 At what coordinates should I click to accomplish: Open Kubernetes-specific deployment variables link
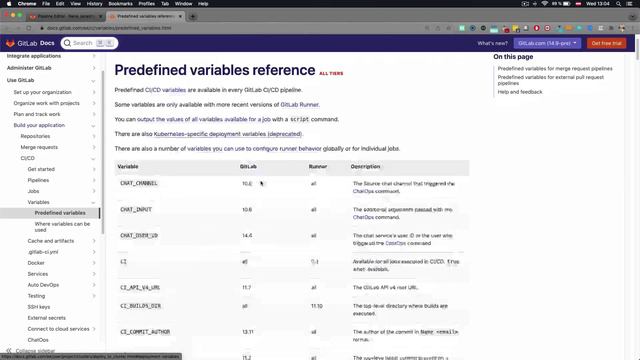228,134
